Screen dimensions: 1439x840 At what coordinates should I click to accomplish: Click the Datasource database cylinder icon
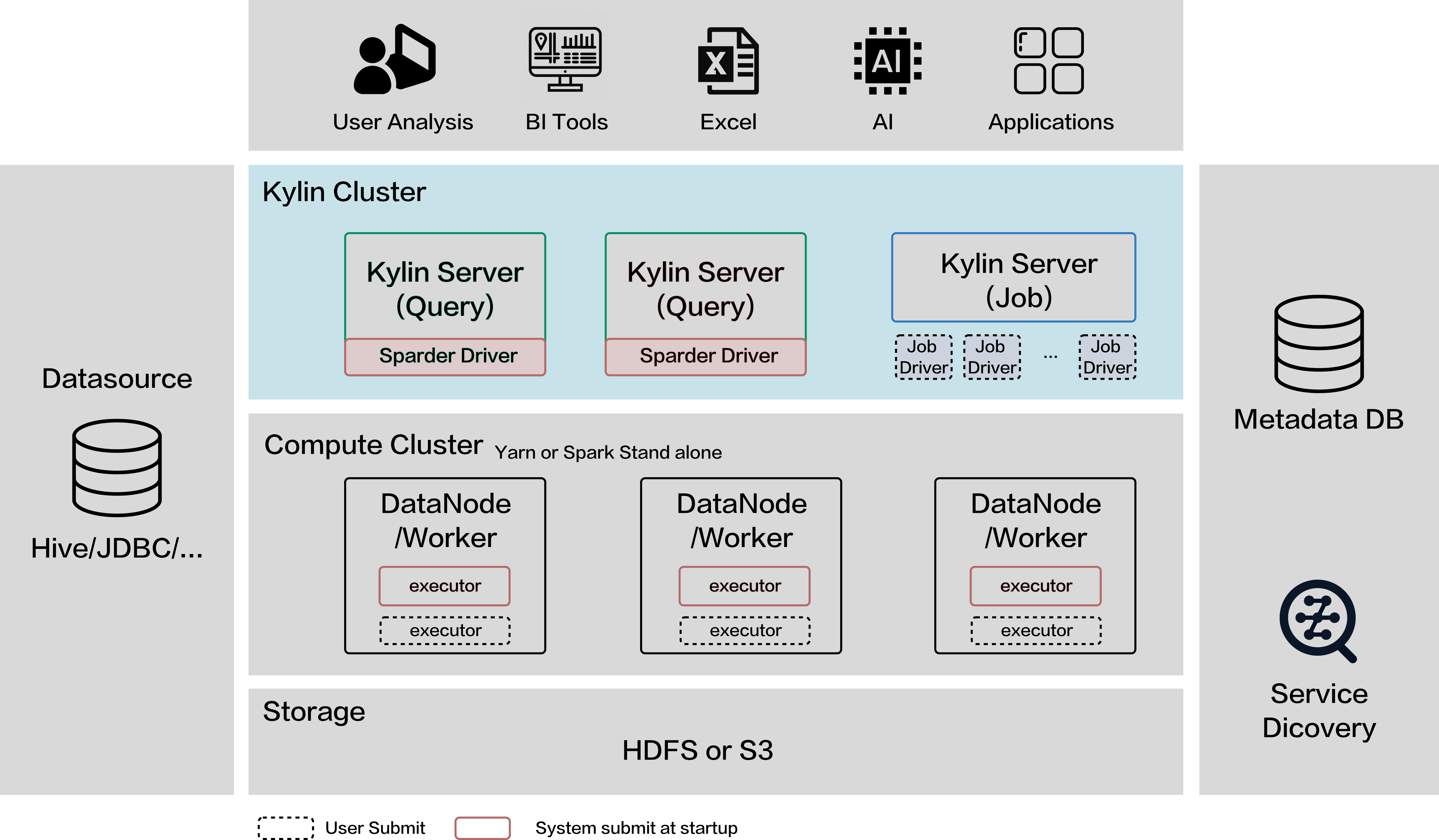click(x=117, y=468)
